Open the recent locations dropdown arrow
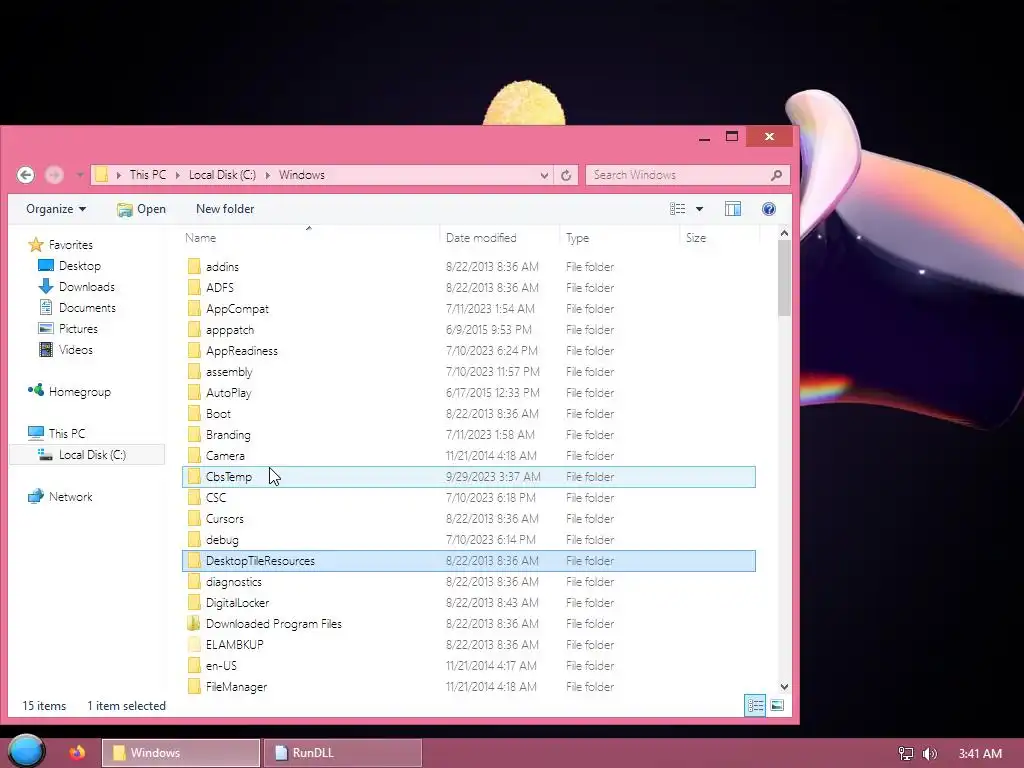 (x=80, y=175)
